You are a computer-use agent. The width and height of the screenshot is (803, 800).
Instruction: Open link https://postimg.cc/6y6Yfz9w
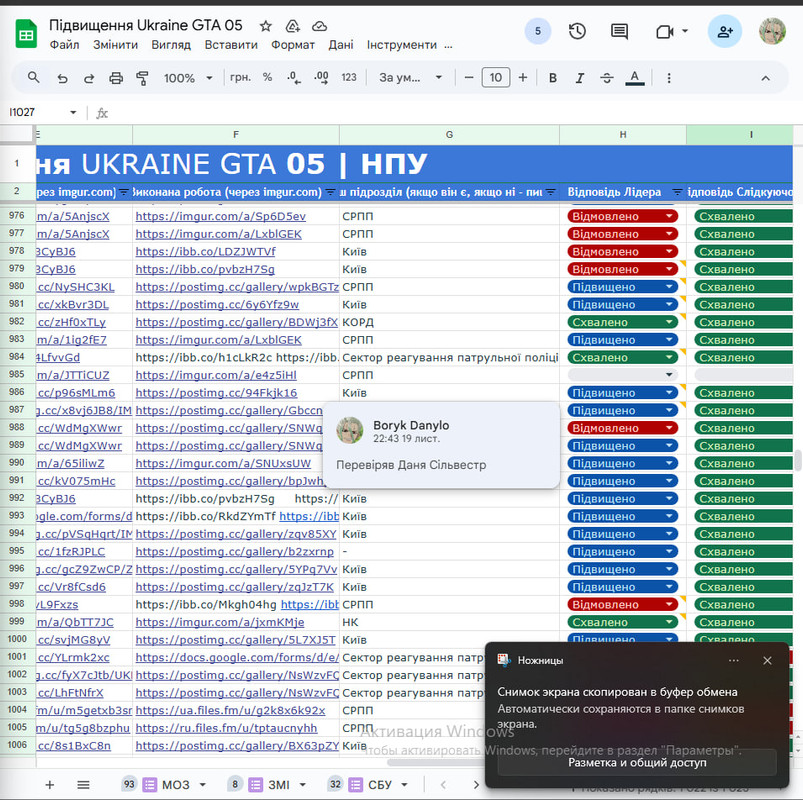[x=217, y=304]
